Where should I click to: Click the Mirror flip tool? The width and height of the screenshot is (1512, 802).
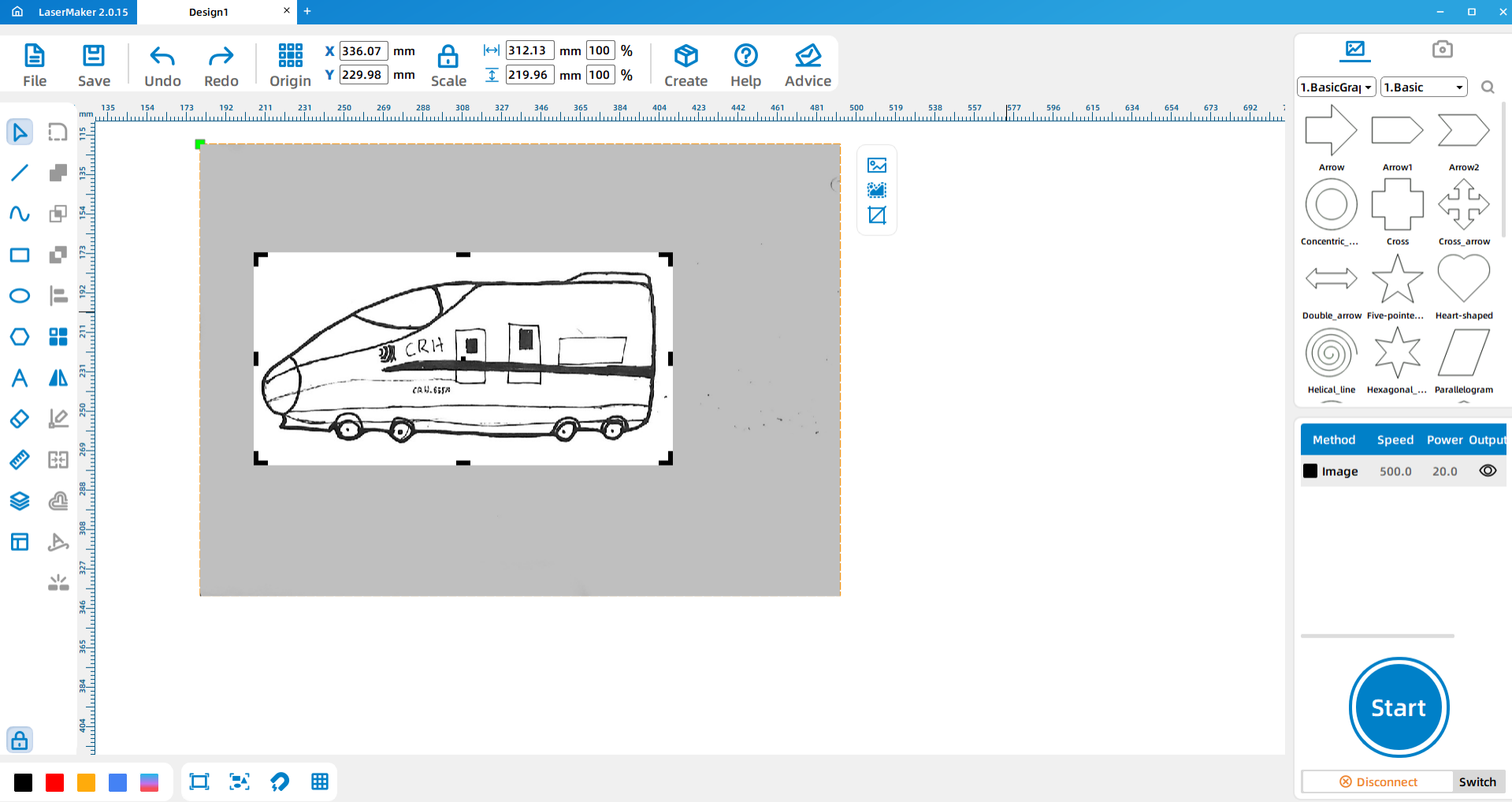pyautogui.click(x=58, y=377)
